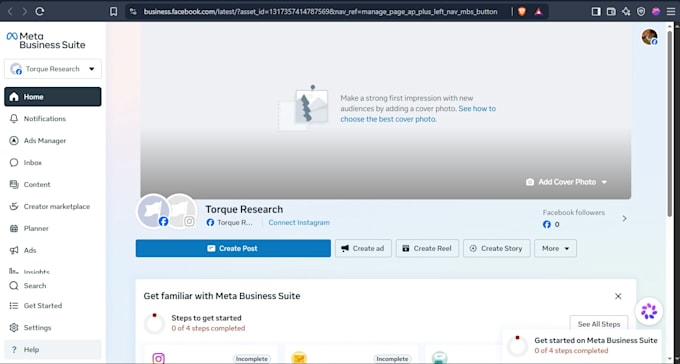Viewport: 680px width, 364px height.
Task: Click the browser reload button
Action: click(x=40, y=12)
